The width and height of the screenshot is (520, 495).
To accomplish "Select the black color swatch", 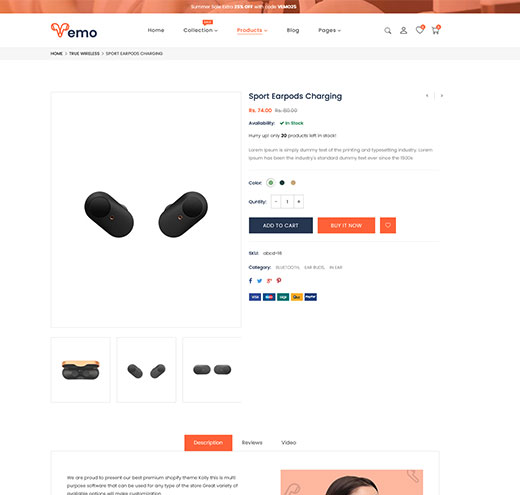I will 282,183.
